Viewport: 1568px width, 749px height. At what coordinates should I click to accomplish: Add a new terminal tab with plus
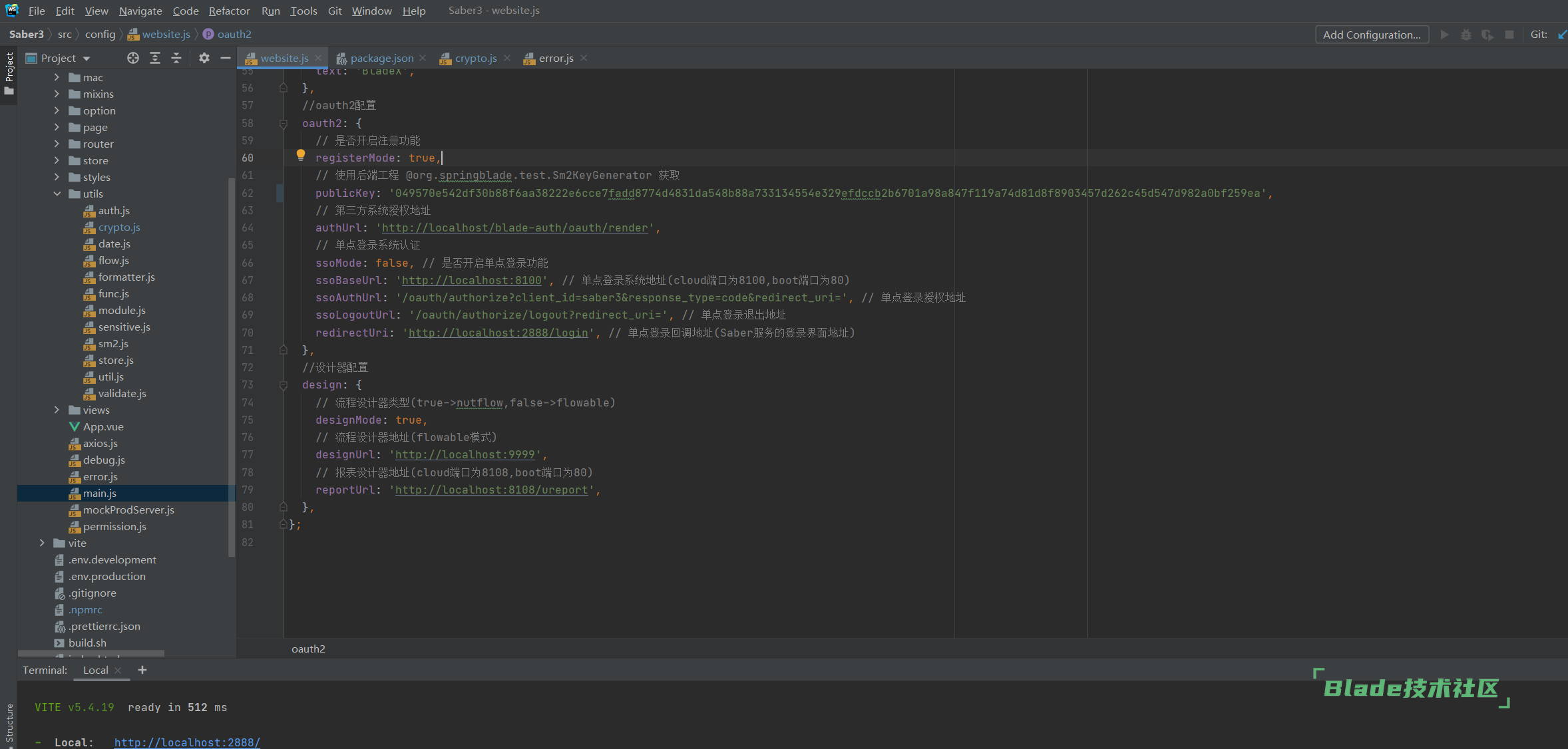[142, 670]
